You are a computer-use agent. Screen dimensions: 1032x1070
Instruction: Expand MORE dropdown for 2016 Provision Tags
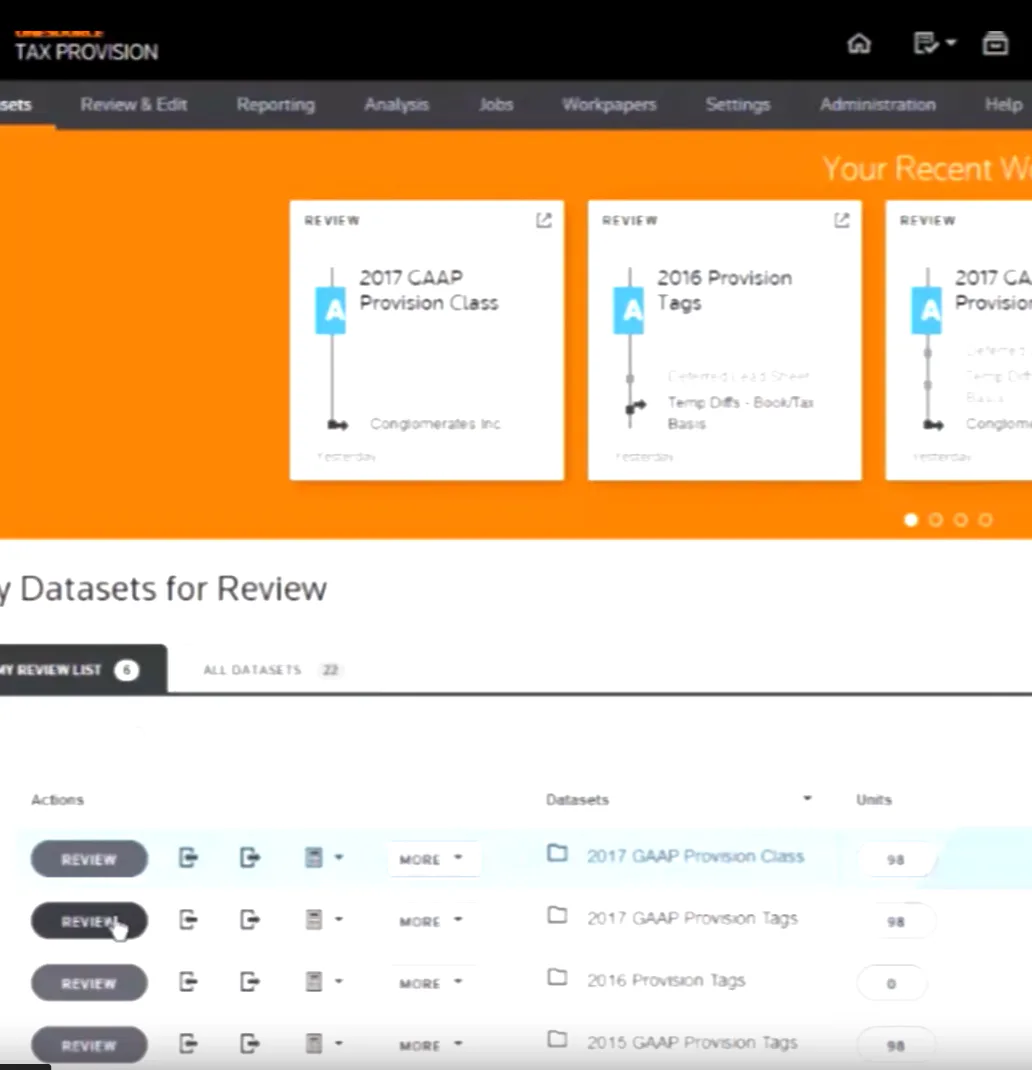431,983
